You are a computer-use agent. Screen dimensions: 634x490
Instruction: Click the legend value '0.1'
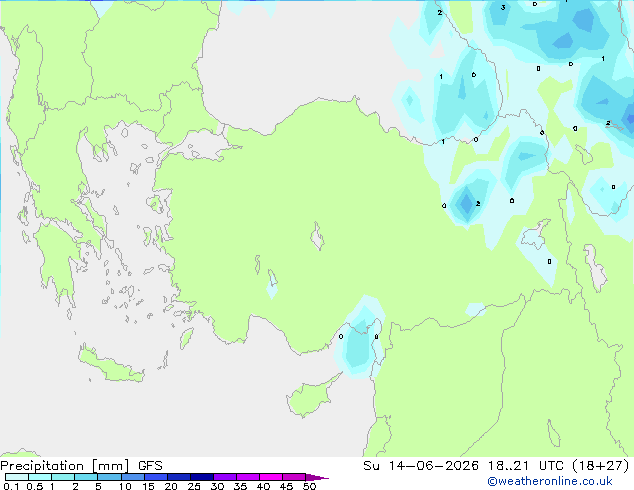pos(11,486)
